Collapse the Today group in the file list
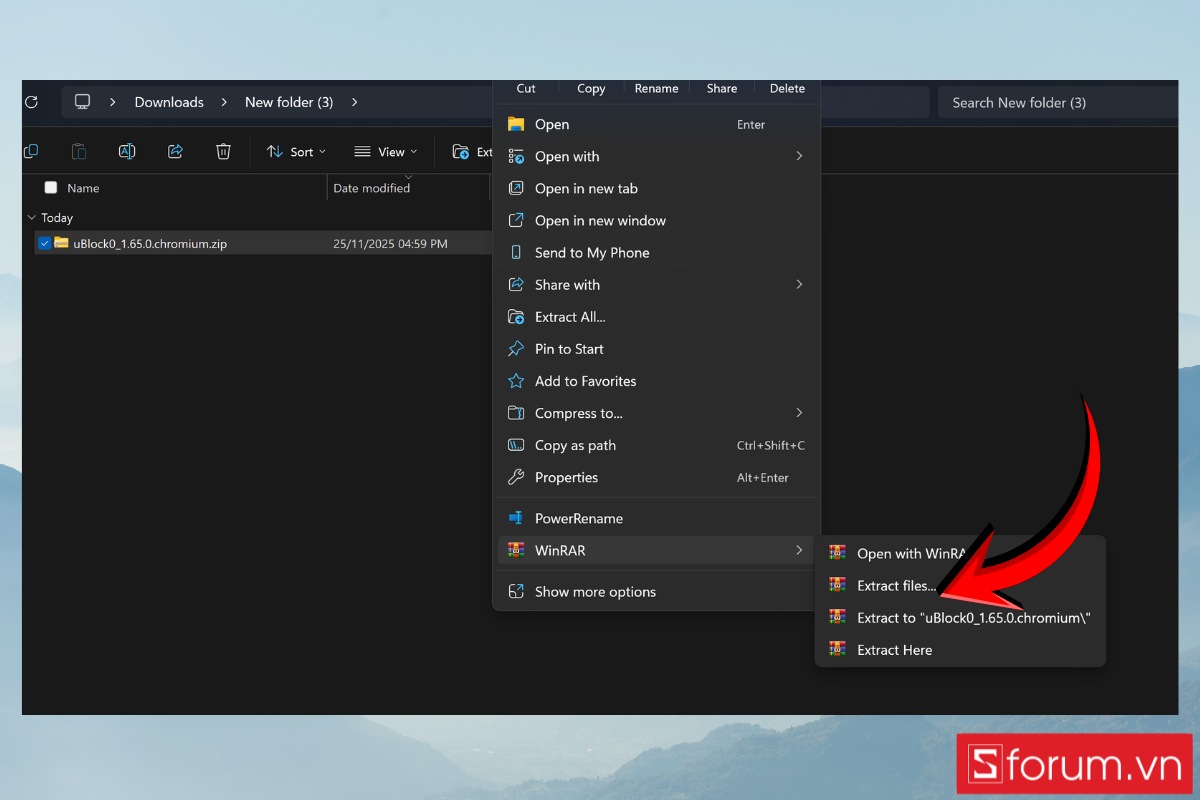This screenshot has height=800, width=1200. tap(30, 217)
